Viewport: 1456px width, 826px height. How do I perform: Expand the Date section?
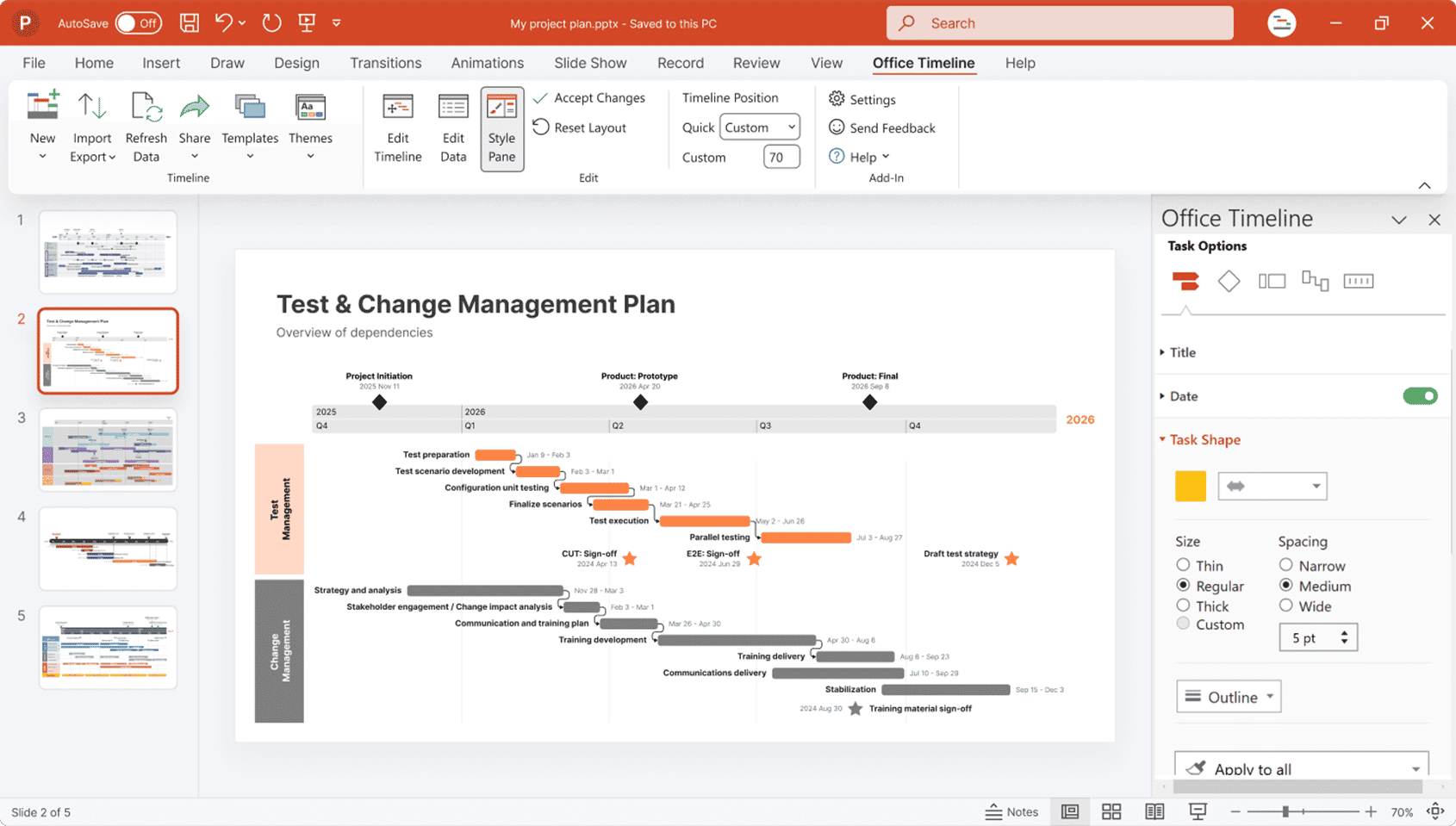(x=1179, y=396)
